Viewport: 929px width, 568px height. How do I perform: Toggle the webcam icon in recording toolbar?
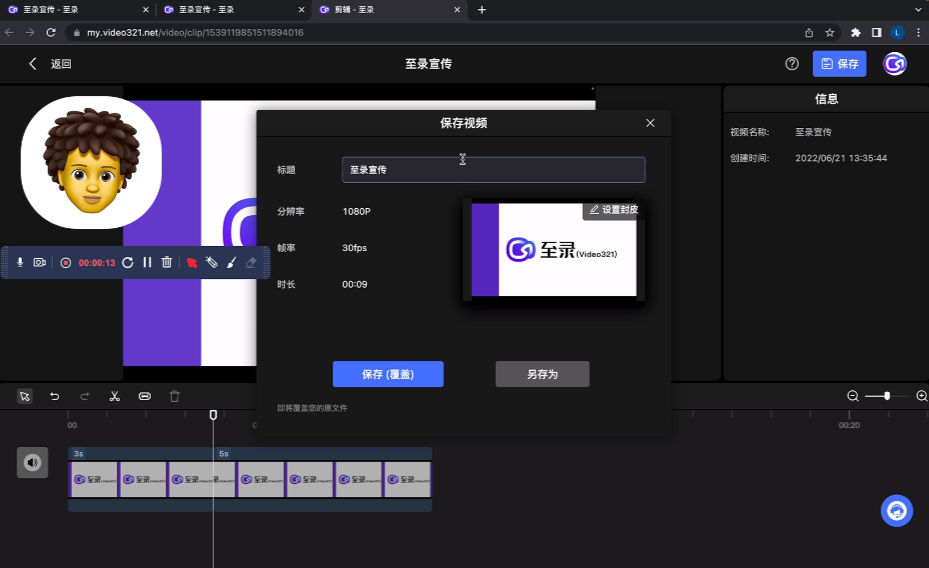40,262
